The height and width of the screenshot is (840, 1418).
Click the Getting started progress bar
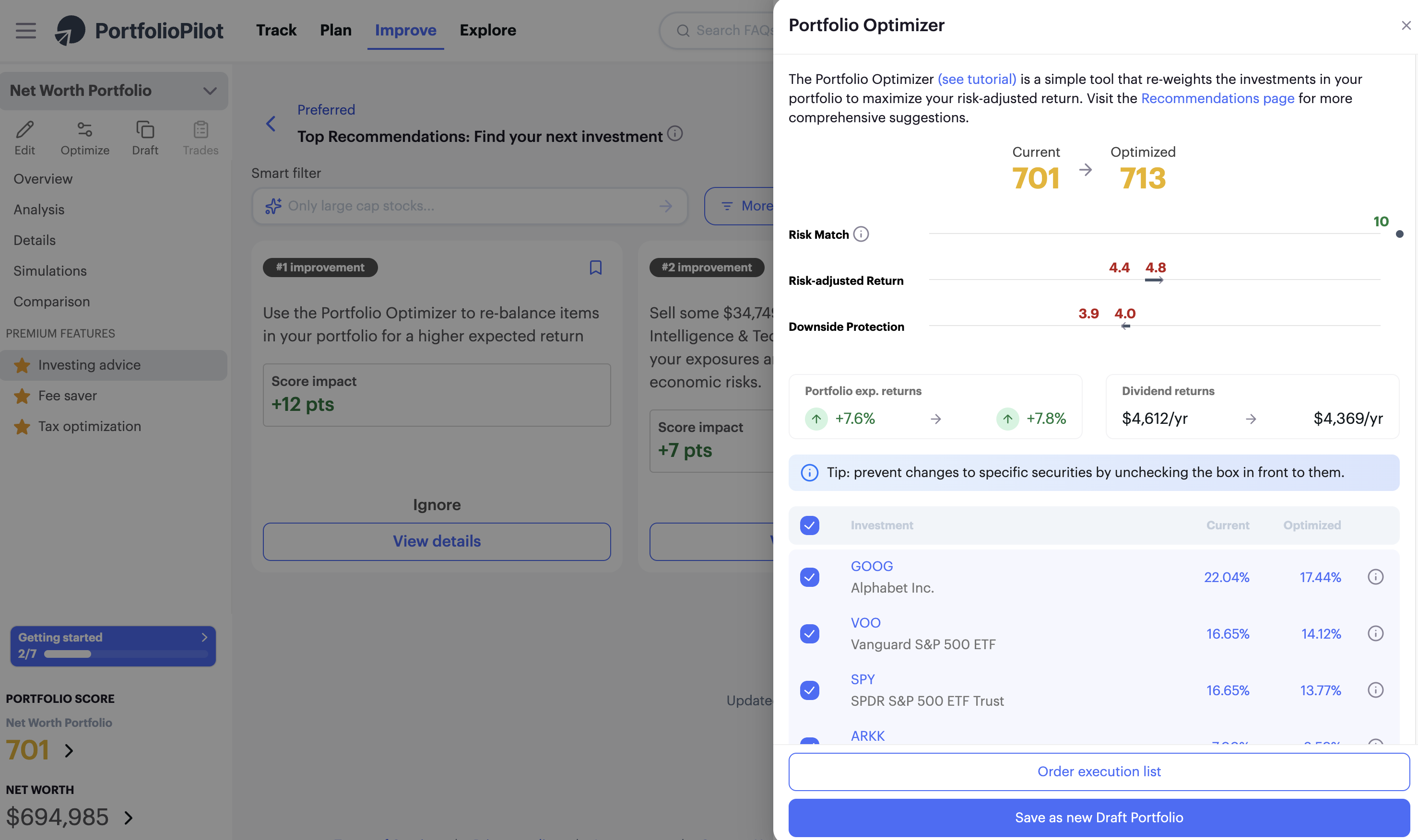coord(126,654)
